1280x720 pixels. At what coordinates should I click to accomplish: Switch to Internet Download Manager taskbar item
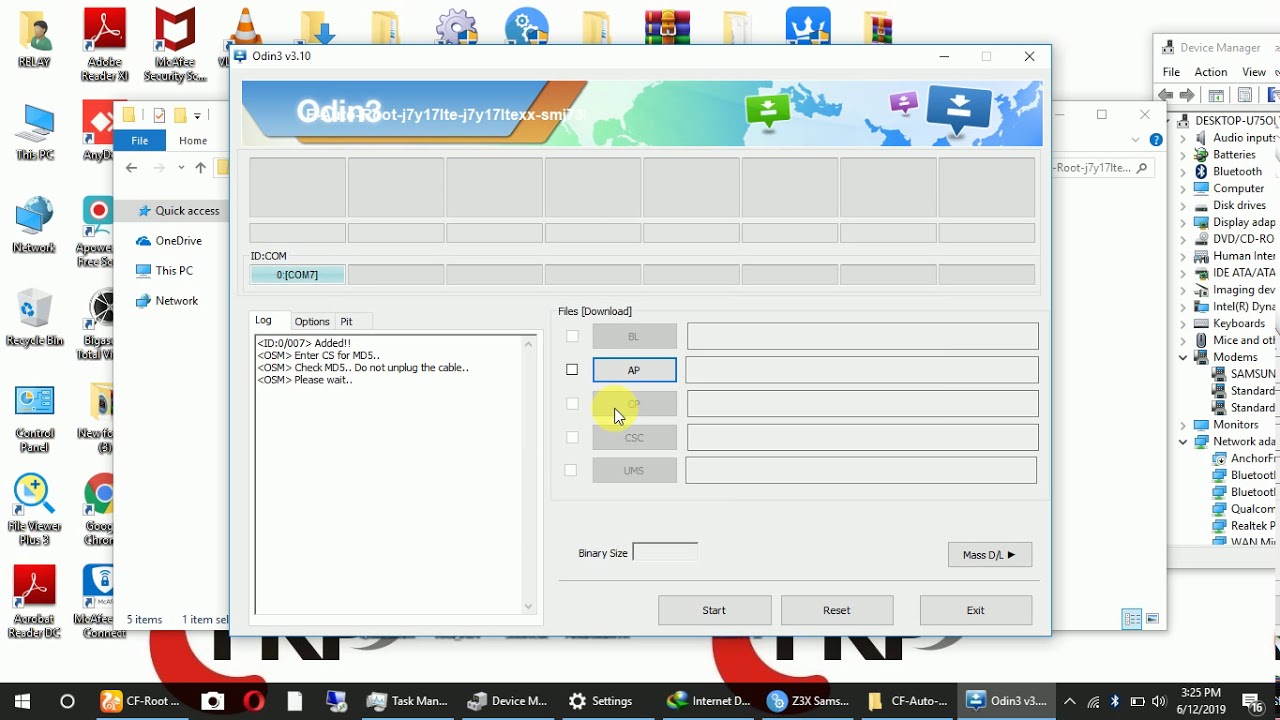708,701
